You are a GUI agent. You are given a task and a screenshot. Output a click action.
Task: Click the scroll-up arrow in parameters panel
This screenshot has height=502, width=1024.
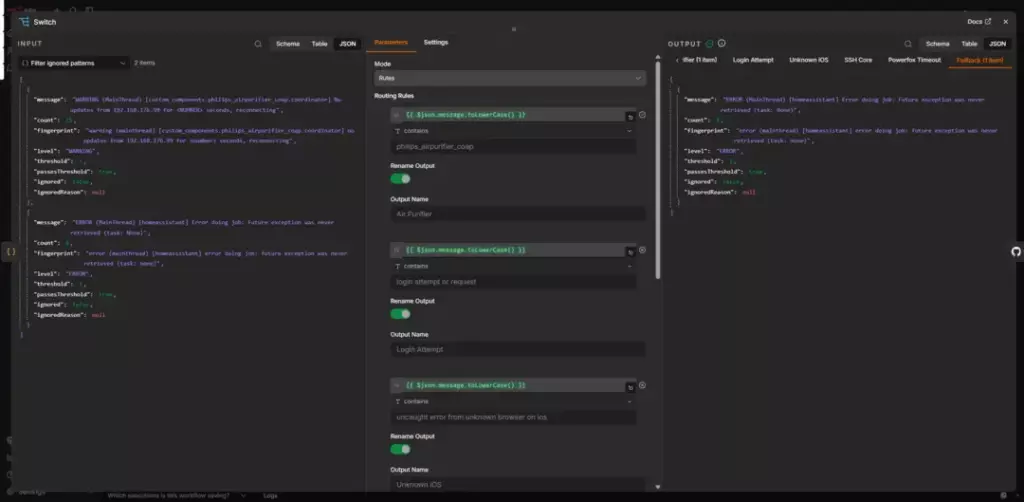657,57
